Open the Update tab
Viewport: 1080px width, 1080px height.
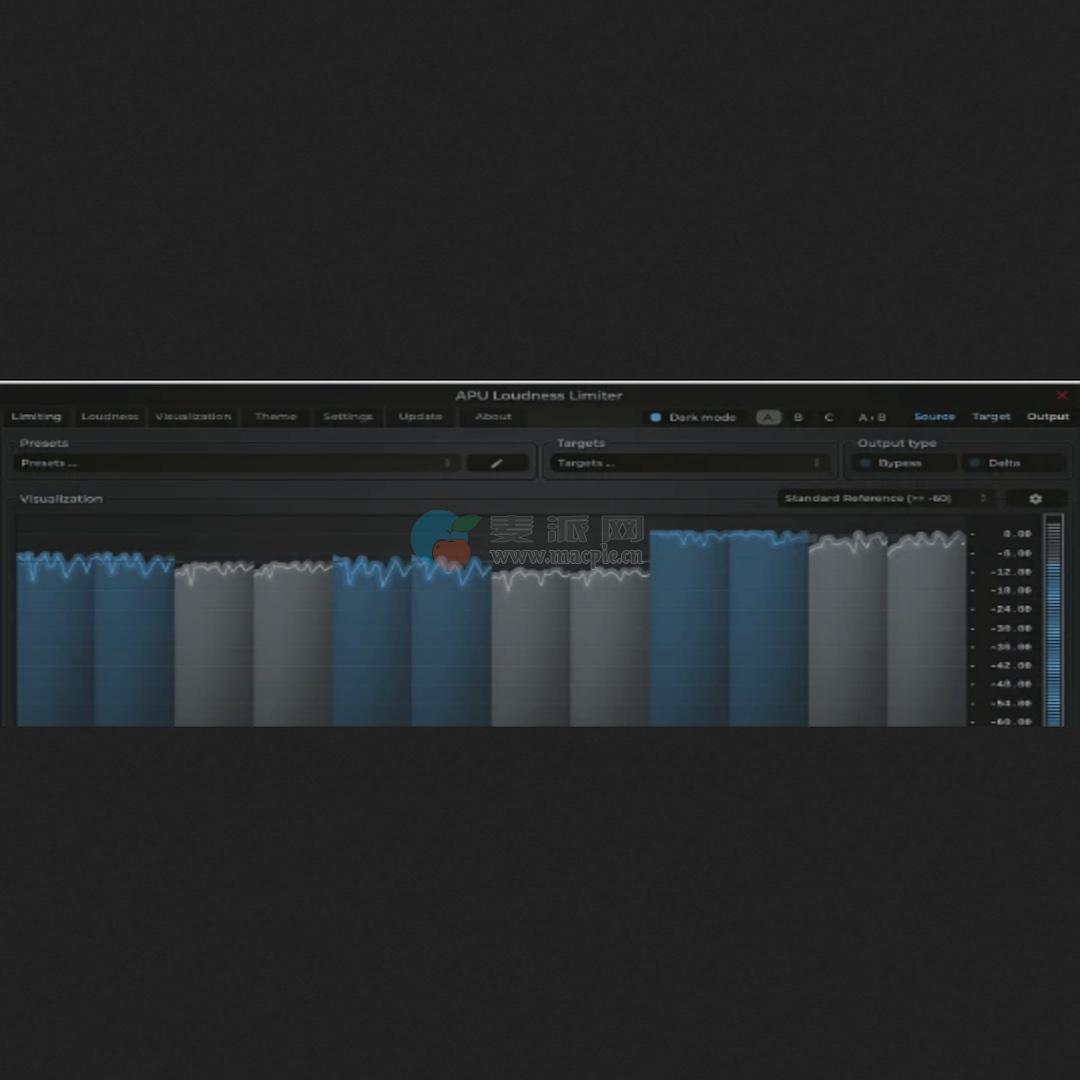pyautogui.click(x=419, y=416)
